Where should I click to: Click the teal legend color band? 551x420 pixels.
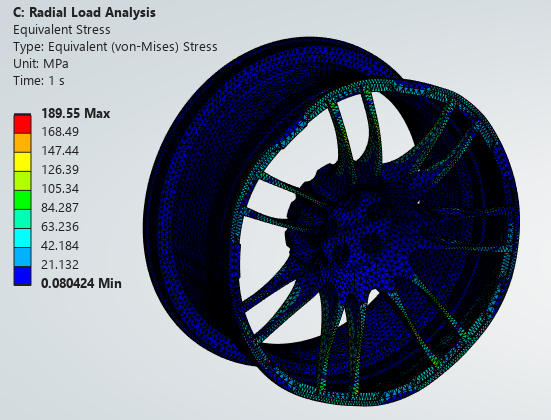coord(22,219)
